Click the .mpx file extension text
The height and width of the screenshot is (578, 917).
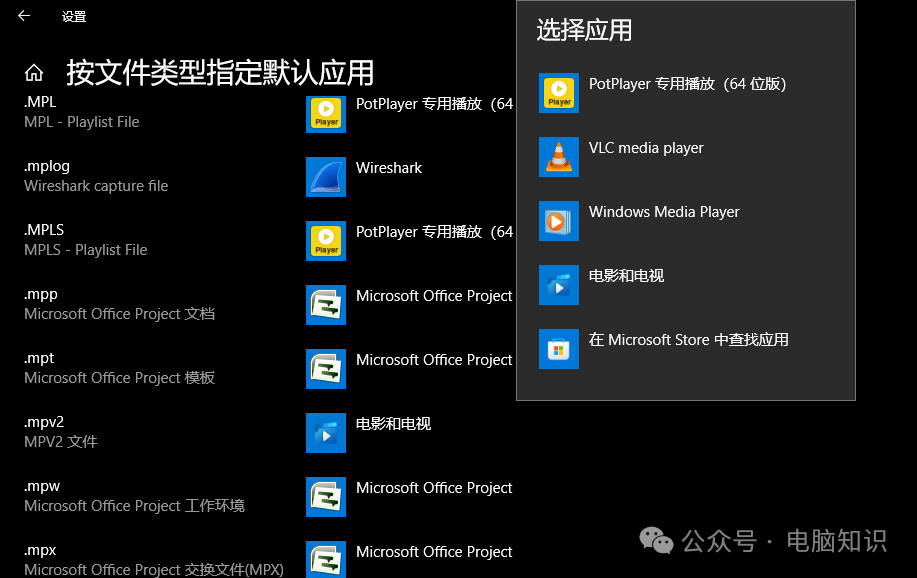[x=40, y=550]
